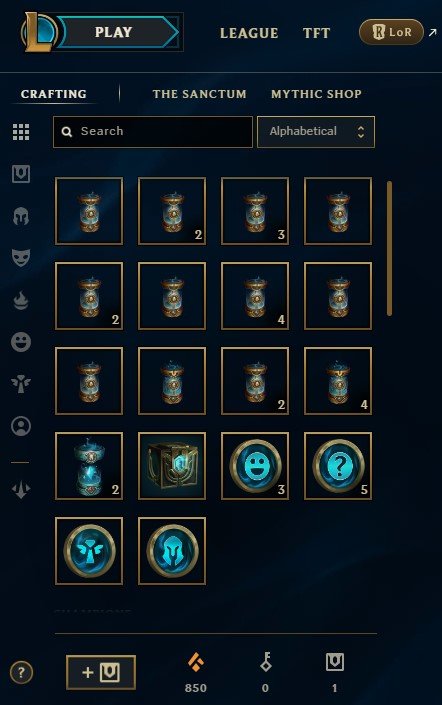
Task: Open the Mythic Shop tab
Action: click(316, 94)
